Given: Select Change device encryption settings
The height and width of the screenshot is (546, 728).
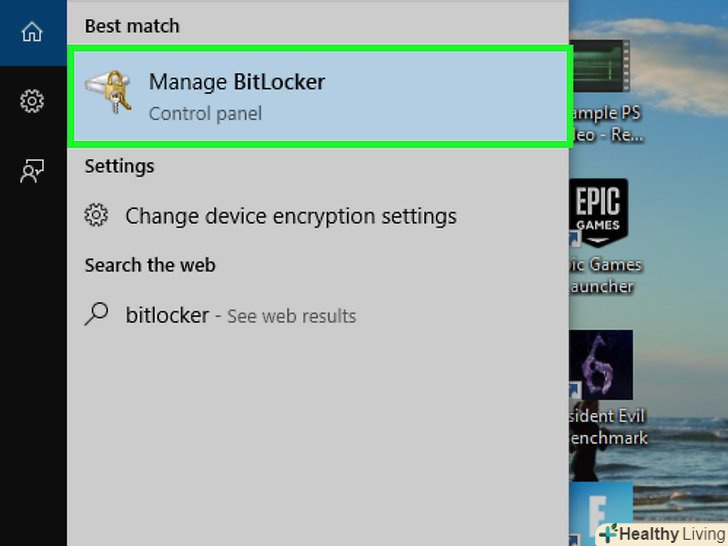Looking at the screenshot, I should 290,216.
